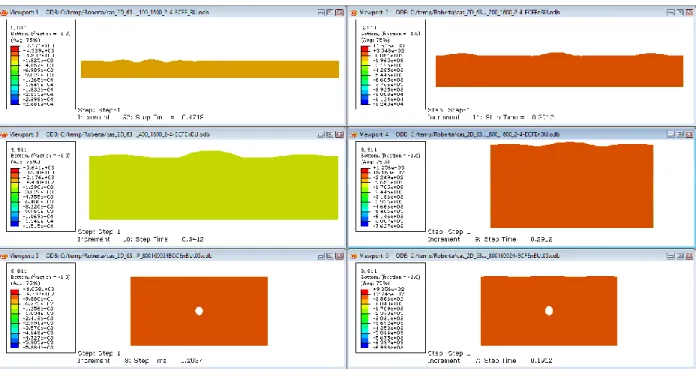
Task: Activate Viewport 4 by its title text
Action: click(459, 134)
